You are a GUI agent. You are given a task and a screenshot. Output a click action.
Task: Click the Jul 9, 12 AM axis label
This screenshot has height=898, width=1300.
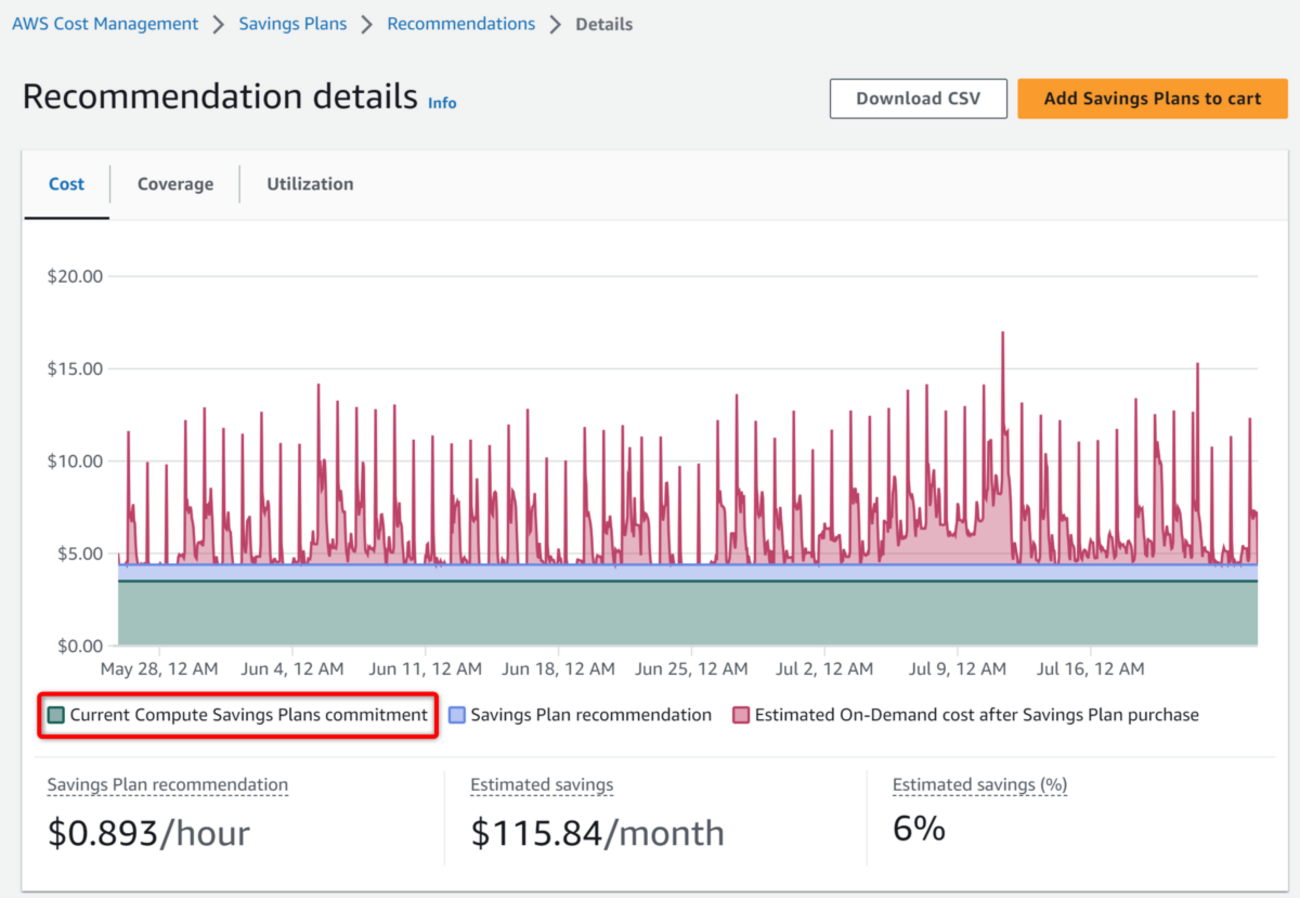958,668
